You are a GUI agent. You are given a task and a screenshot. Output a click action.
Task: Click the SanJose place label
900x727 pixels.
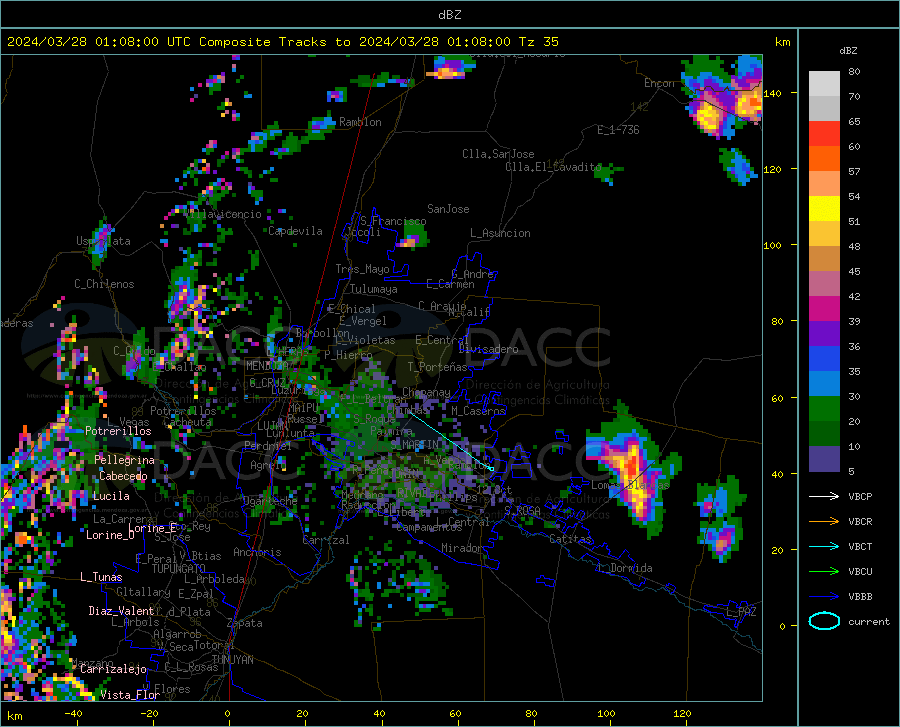click(x=448, y=209)
